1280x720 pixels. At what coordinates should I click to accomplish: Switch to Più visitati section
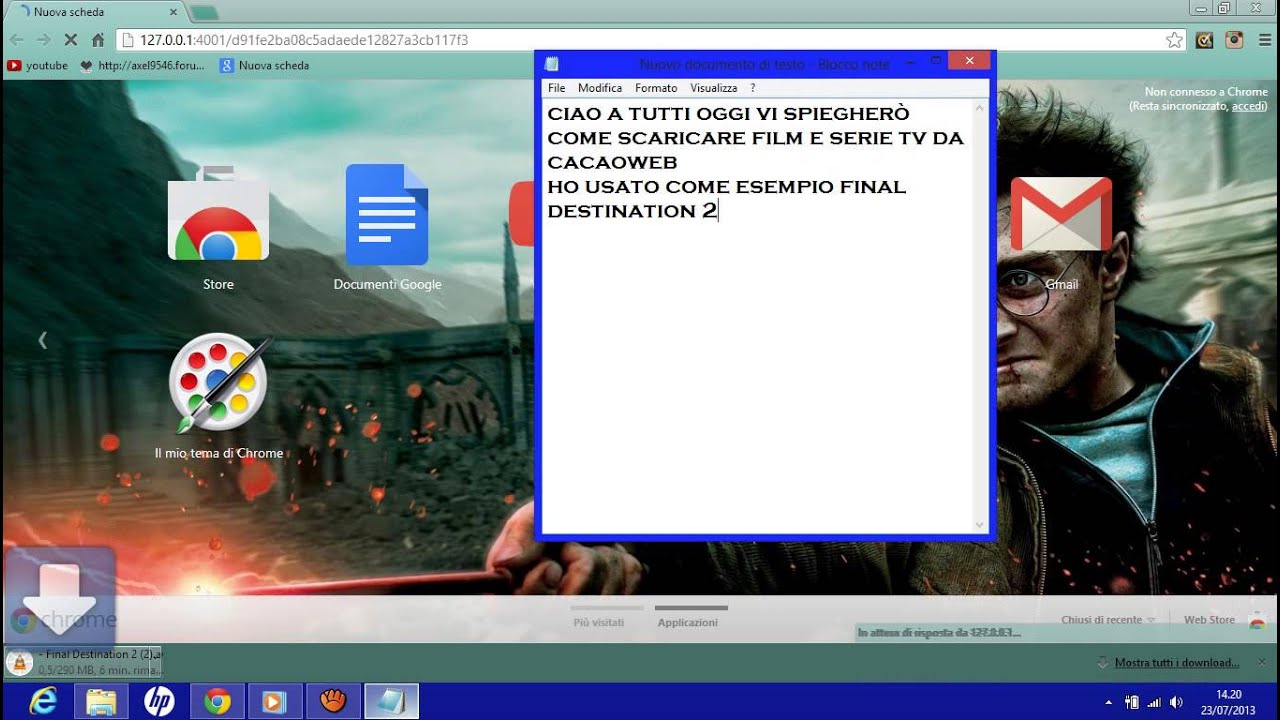599,622
